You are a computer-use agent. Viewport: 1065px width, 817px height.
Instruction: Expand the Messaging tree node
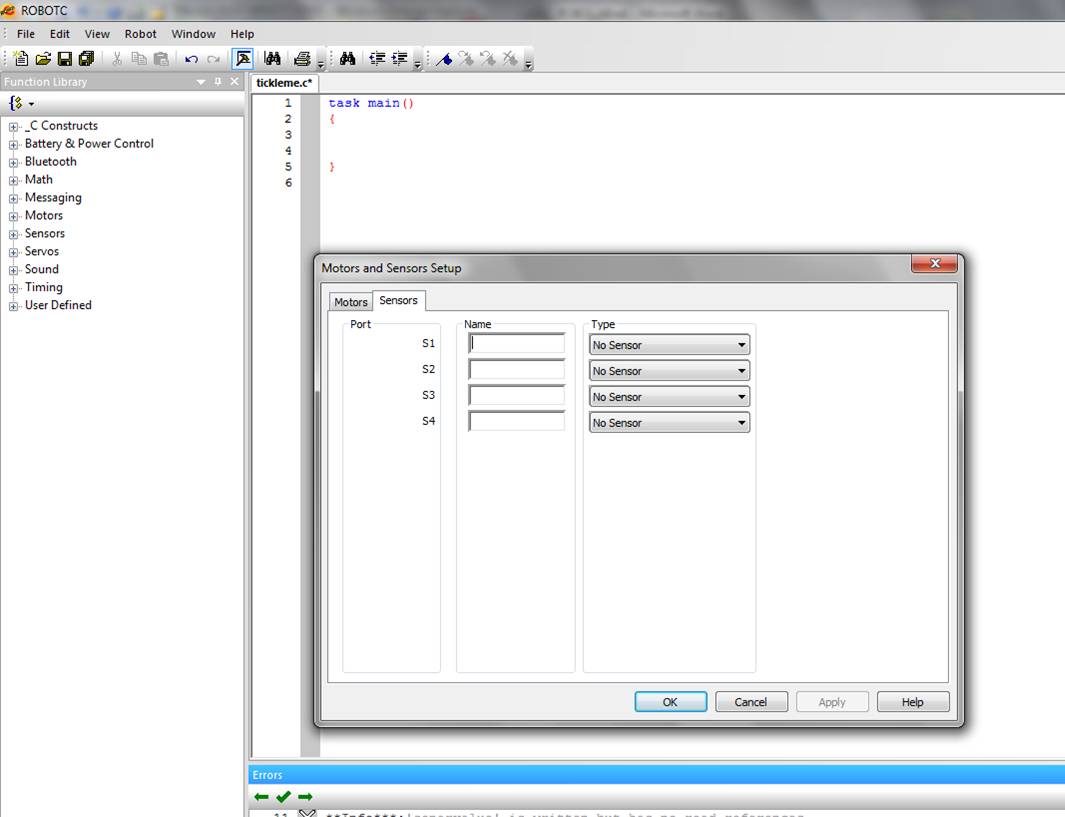[13, 198]
